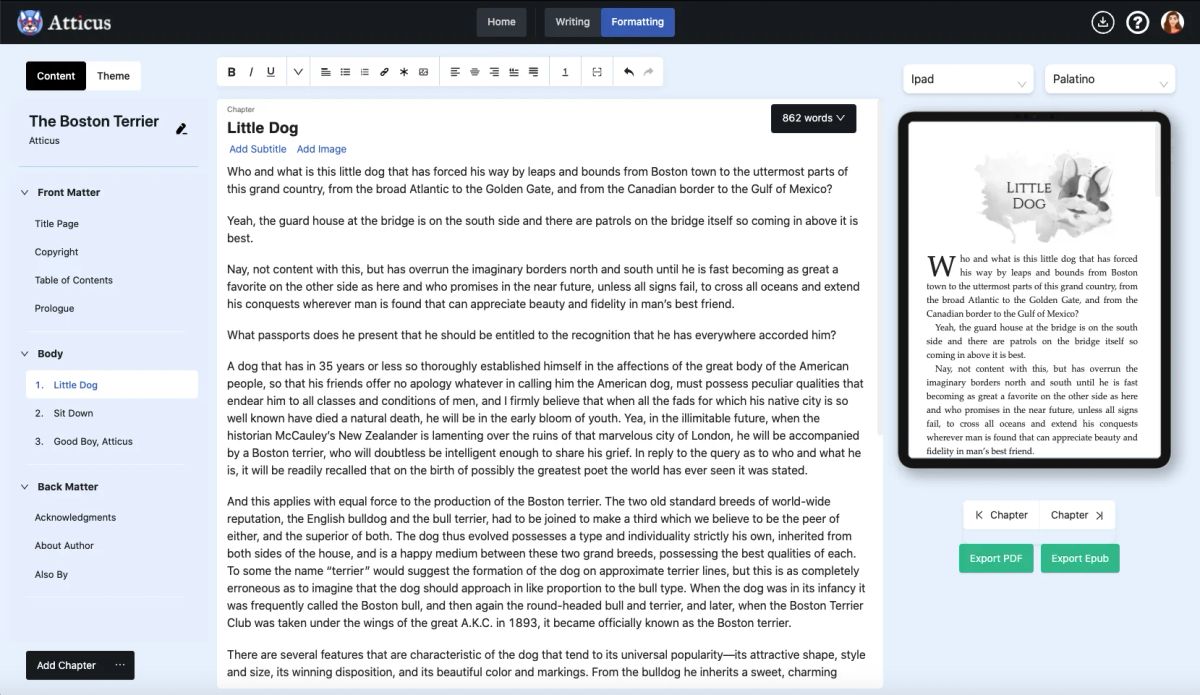The image size is (1200, 695).
Task: Switch to the Theme tab
Action: tap(114, 75)
